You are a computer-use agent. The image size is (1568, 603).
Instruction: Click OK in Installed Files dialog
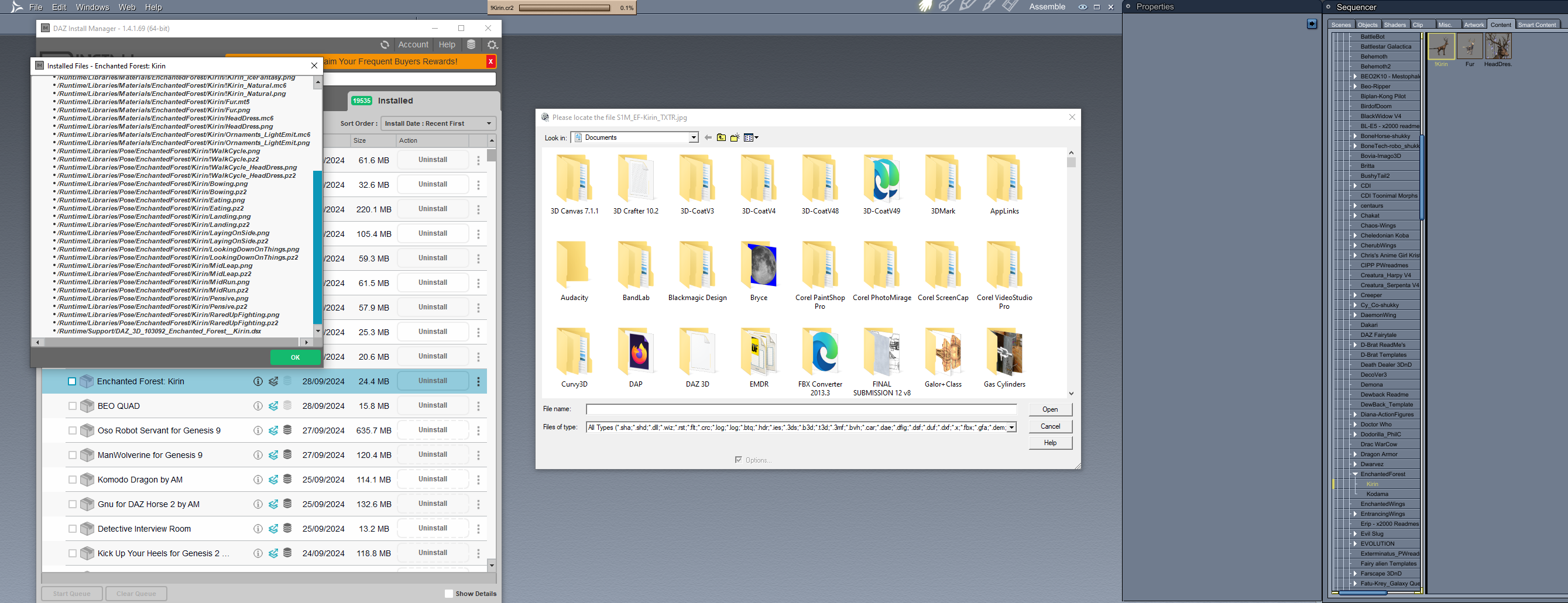pyautogui.click(x=295, y=357)
